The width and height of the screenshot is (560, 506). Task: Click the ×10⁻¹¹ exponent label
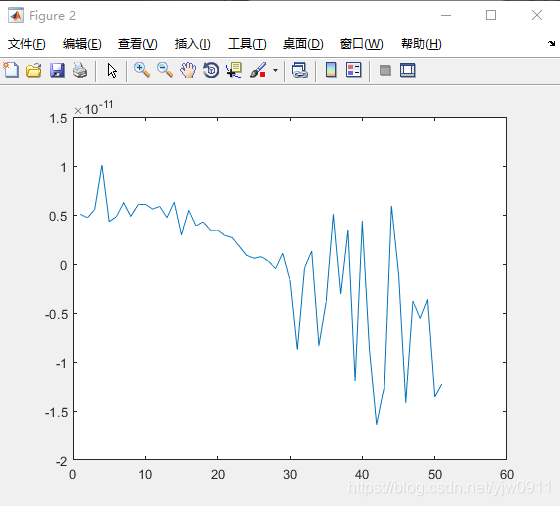point(94,108)
